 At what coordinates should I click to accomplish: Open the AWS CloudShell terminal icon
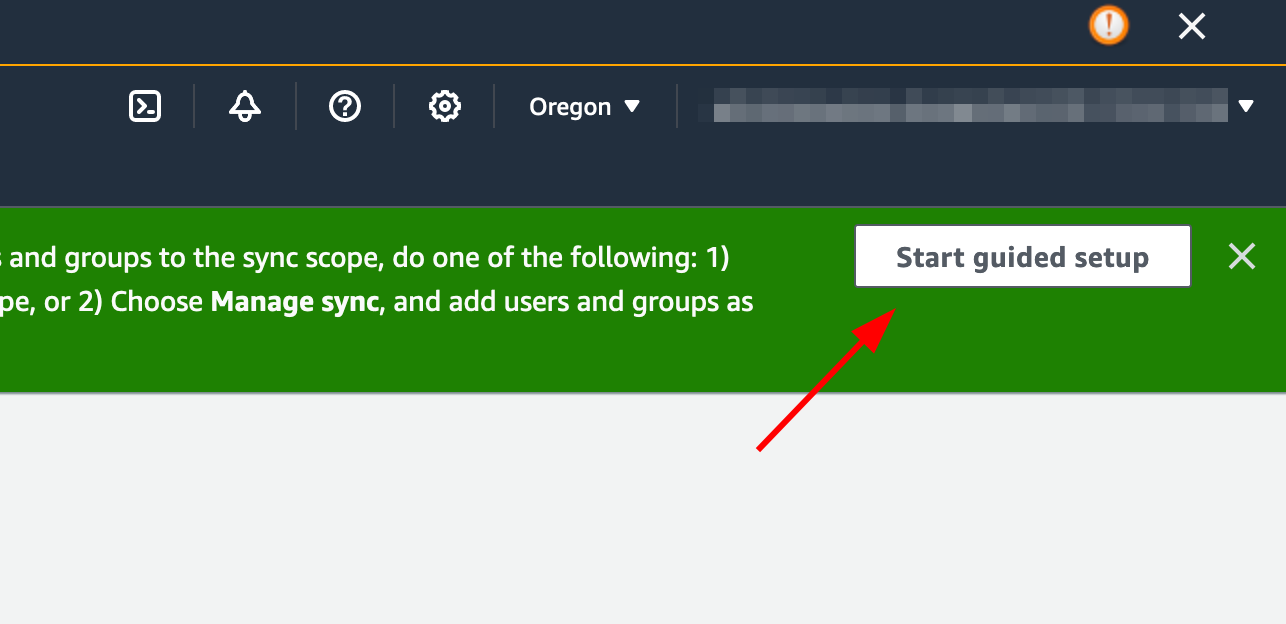145,106
